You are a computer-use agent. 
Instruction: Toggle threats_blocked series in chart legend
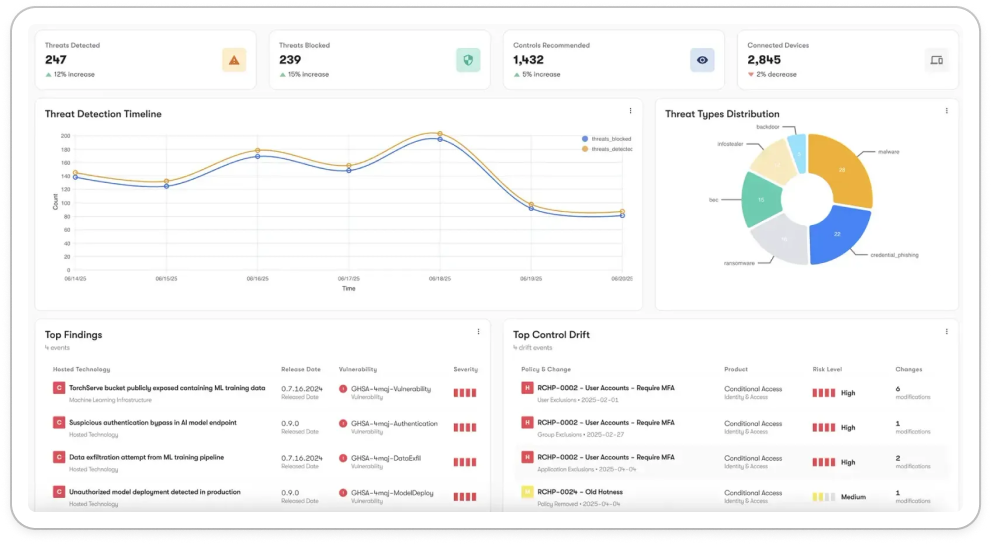(607, 139)
